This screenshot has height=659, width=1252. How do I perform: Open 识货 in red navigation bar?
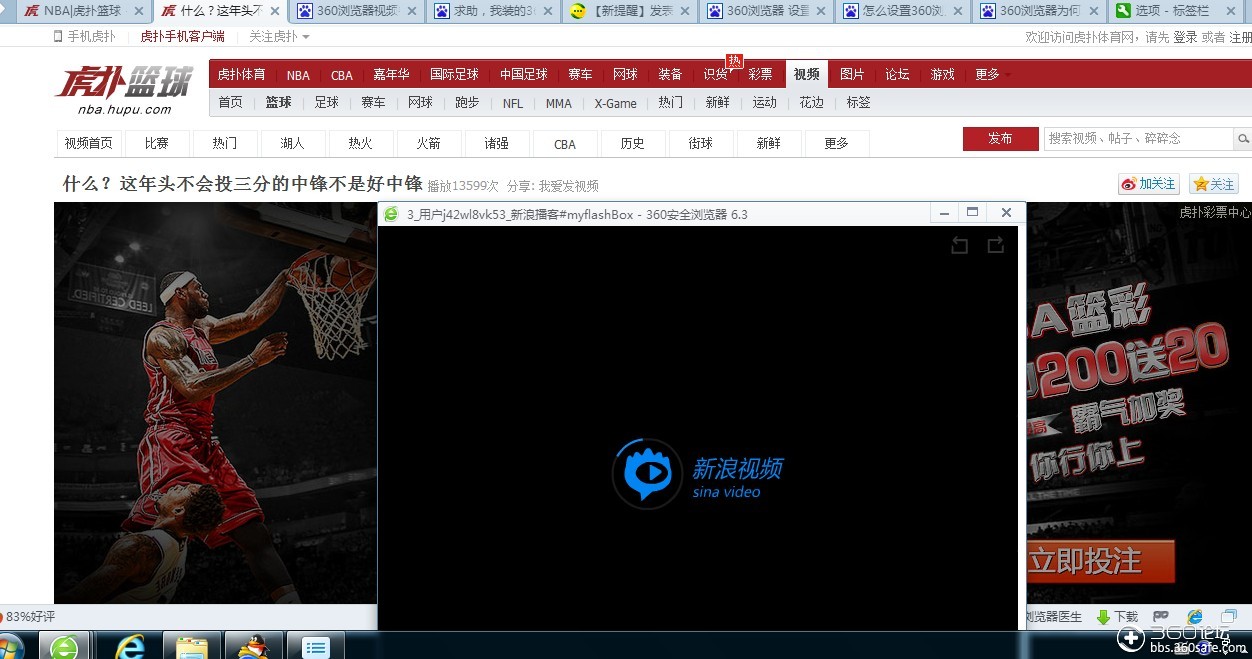click(x=714, y=75)
